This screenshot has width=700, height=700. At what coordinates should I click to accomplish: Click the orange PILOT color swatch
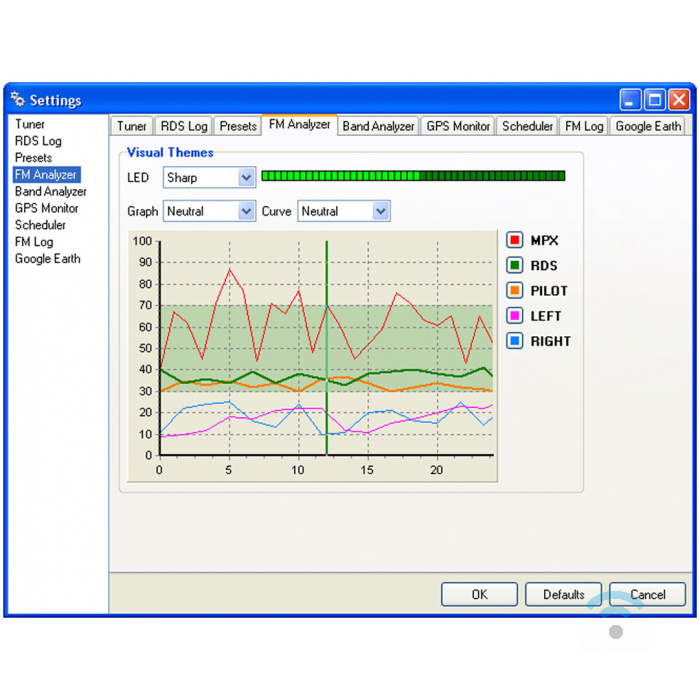tap(515, 291)
